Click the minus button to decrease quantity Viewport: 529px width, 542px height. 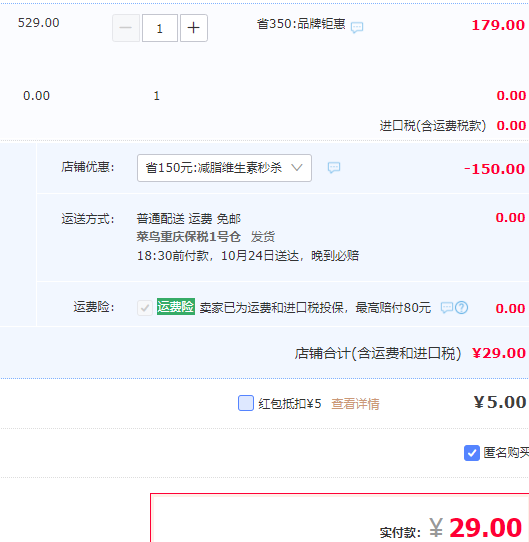coord(126,28)
